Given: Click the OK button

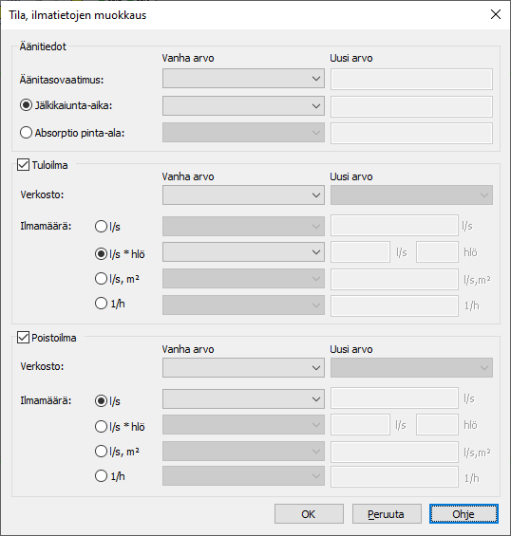Looking at the screenshot, I should coord(309,514).
